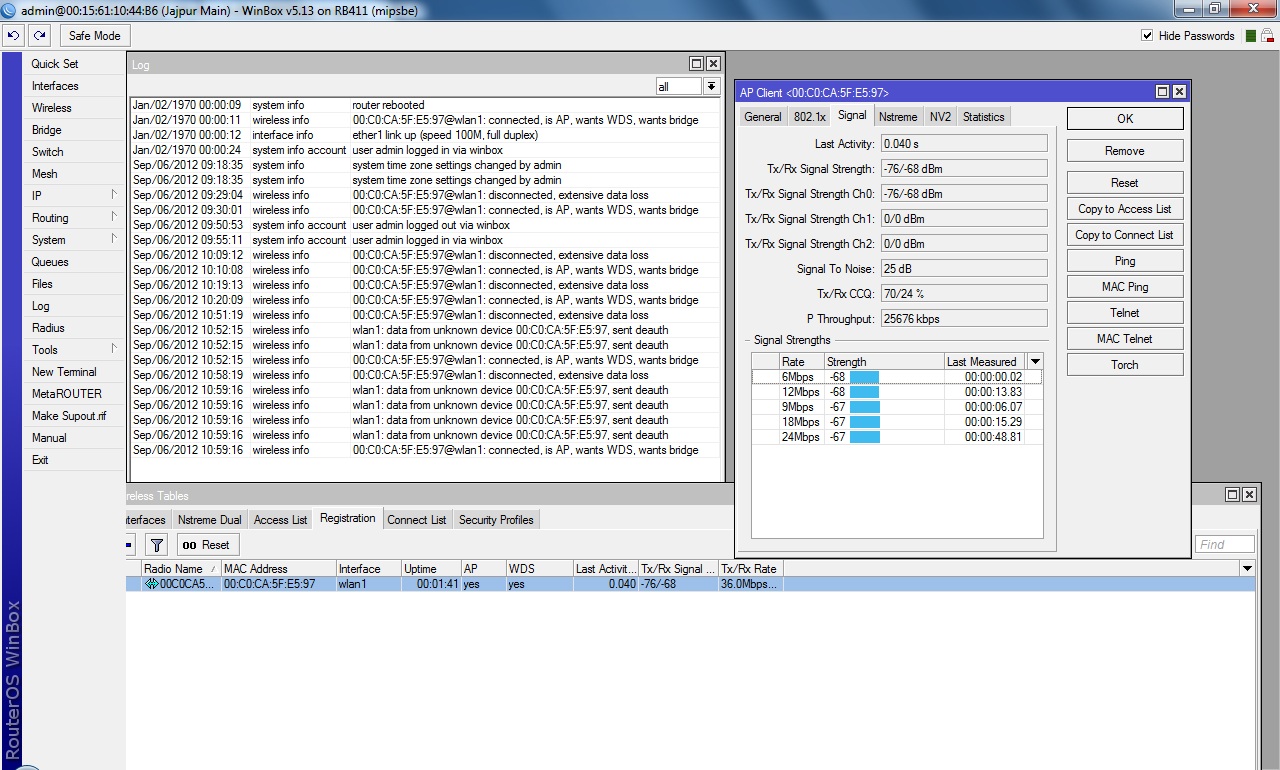Click the Redo arrow in the toolbar

click(39, 35)
